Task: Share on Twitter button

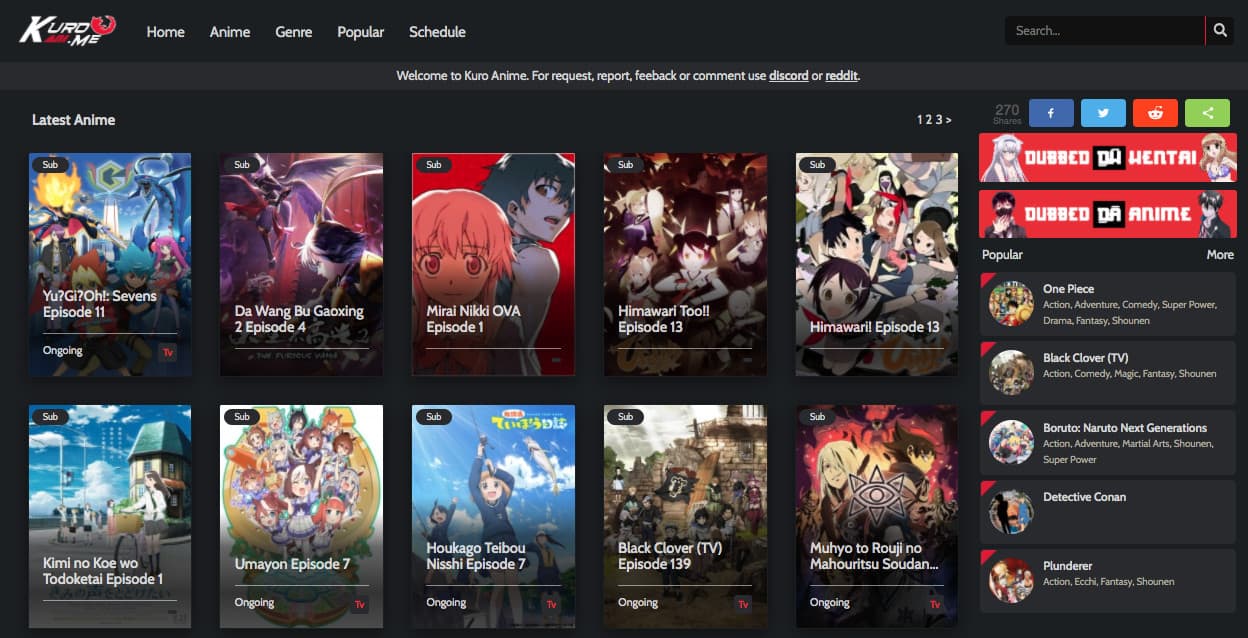Action: [x=1103, y=113]
